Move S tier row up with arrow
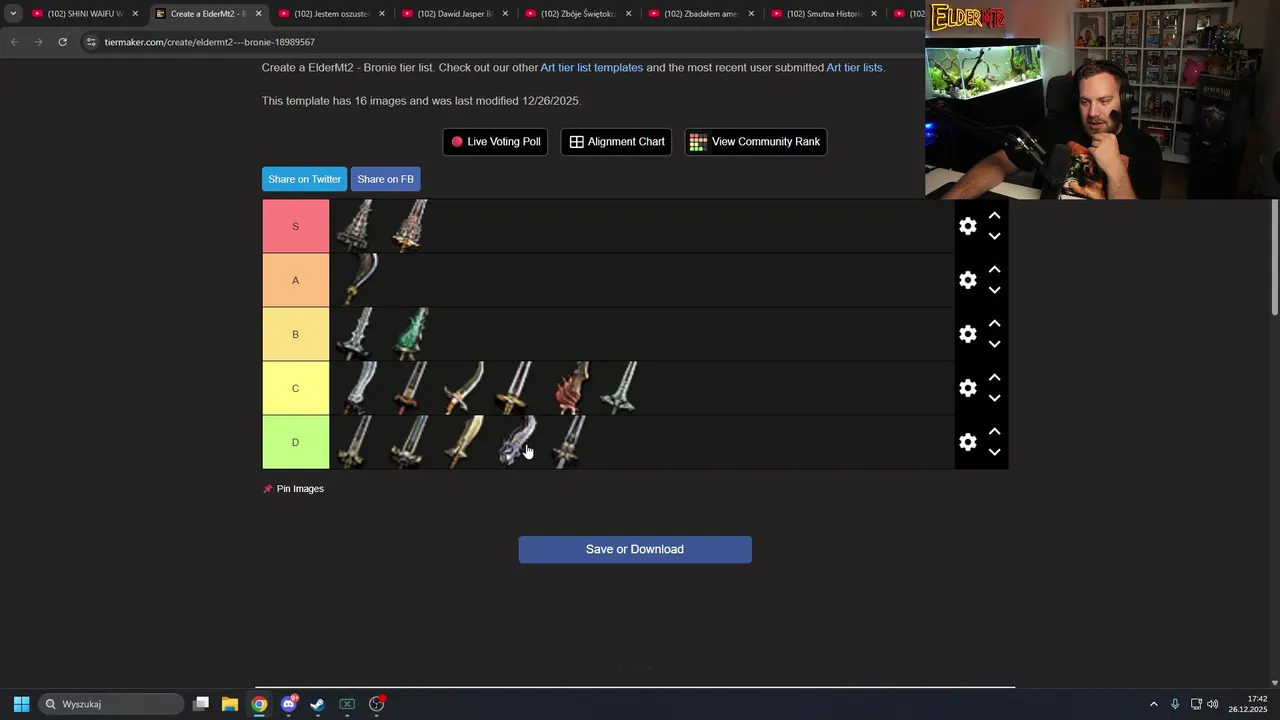Image resolution: width=1280 pixels, height=720 pixels. 994,215
